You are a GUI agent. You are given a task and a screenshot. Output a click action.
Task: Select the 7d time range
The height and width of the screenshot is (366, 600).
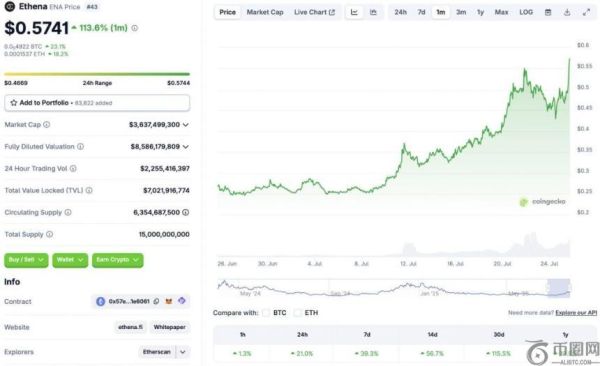pyautogui.click(x=421, y=12)
